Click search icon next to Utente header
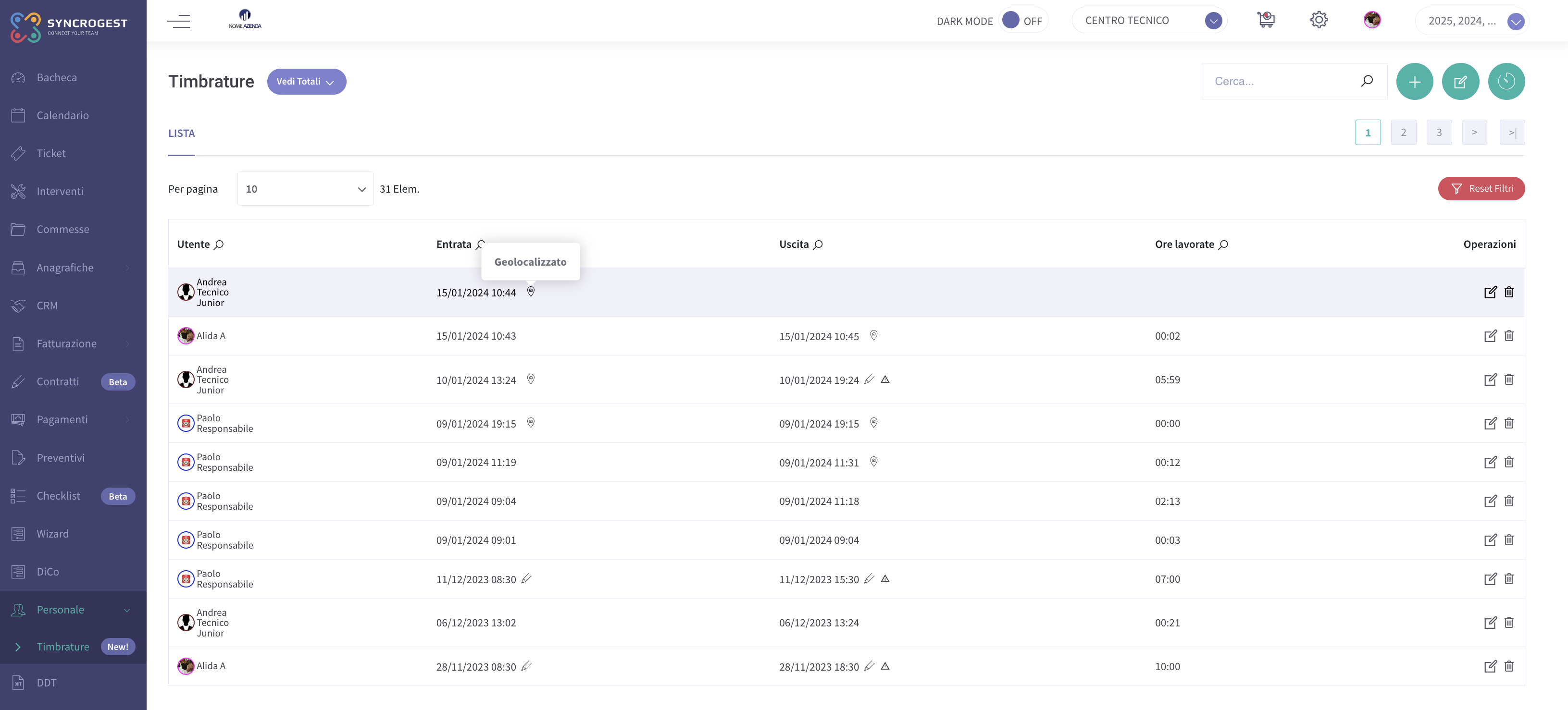Screen dimensions: 1568x710 click(219, 245)
